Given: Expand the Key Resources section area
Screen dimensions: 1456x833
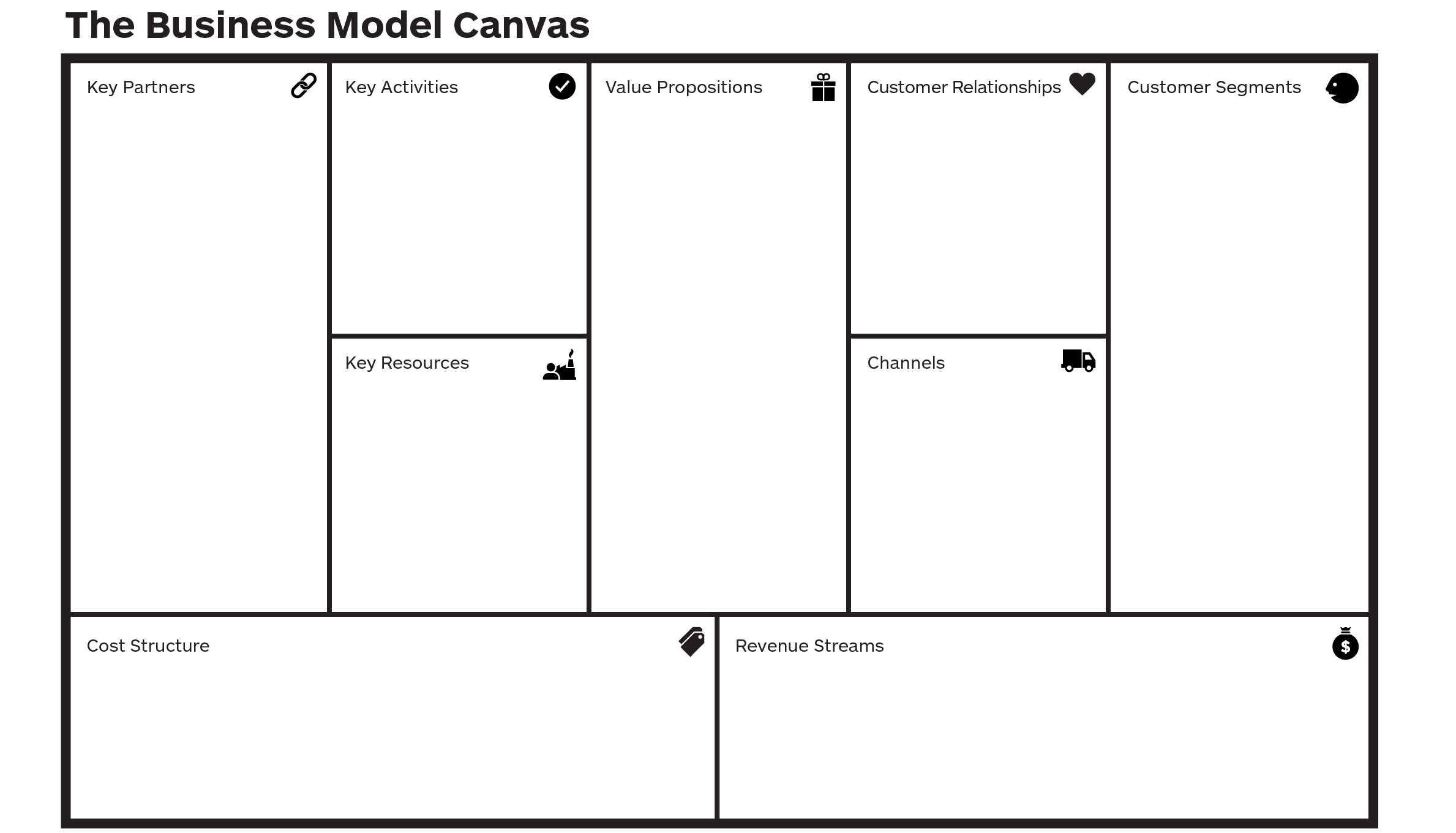Looking at the screenshot, I should (x=461, y=475).
